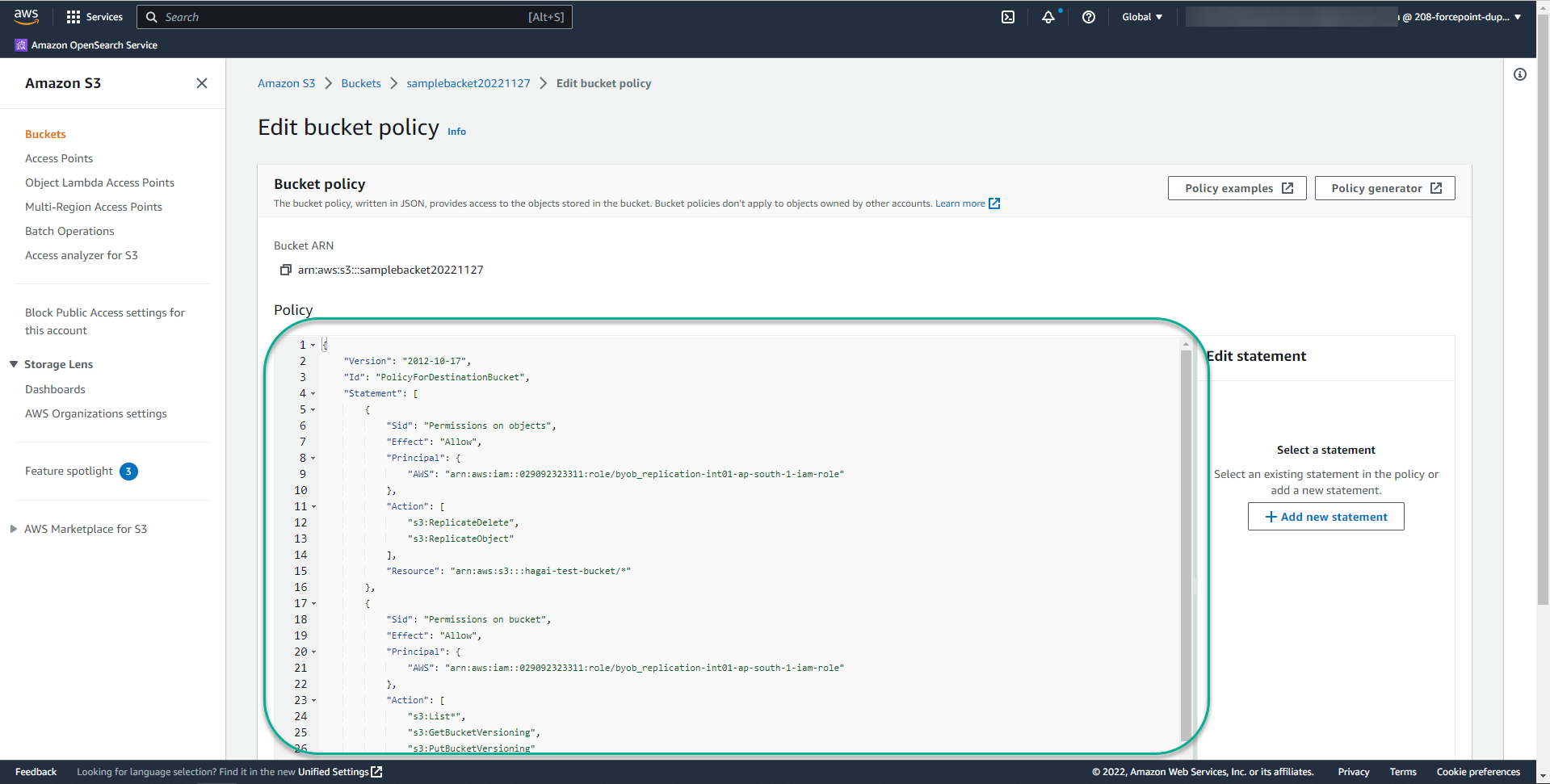1550x784 pixels.
Task: Click the search magnifier icon
Action: click(152, 16)
